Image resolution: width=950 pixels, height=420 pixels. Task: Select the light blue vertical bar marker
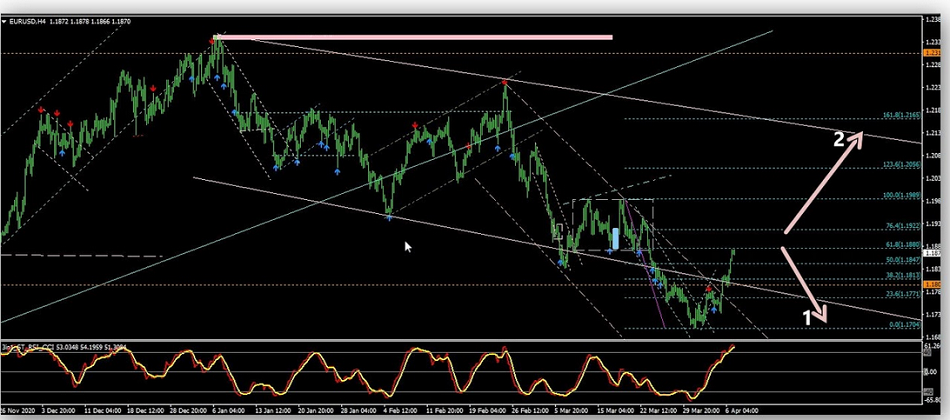pos(616,239)
